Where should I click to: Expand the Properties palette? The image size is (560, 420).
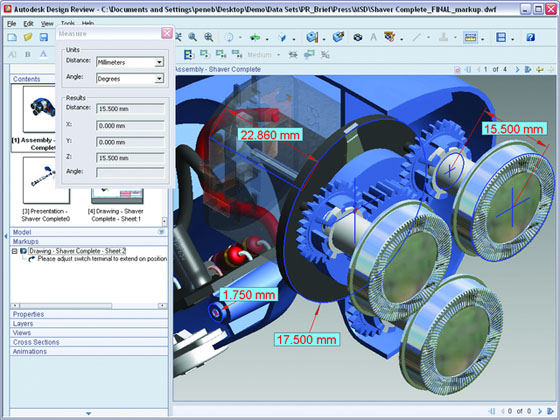click(x=89, y=314)
